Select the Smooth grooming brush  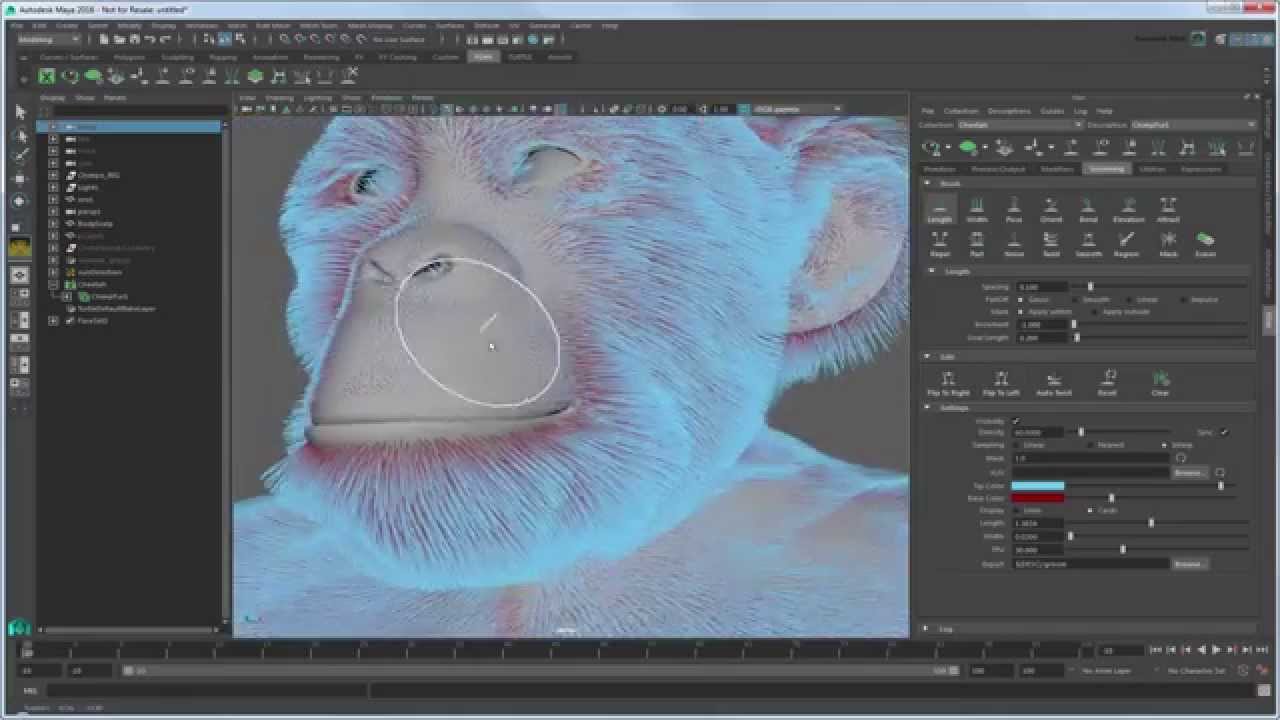tap(1088, 244)
